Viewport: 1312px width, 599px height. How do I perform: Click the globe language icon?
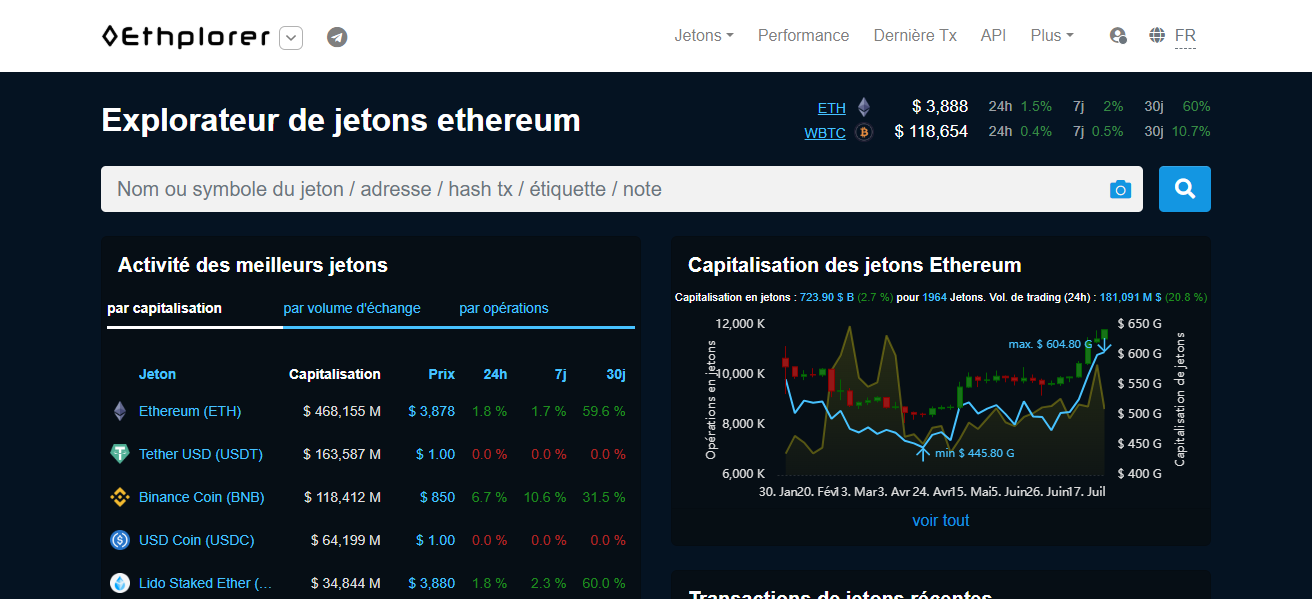click(x=1157, y=36)
